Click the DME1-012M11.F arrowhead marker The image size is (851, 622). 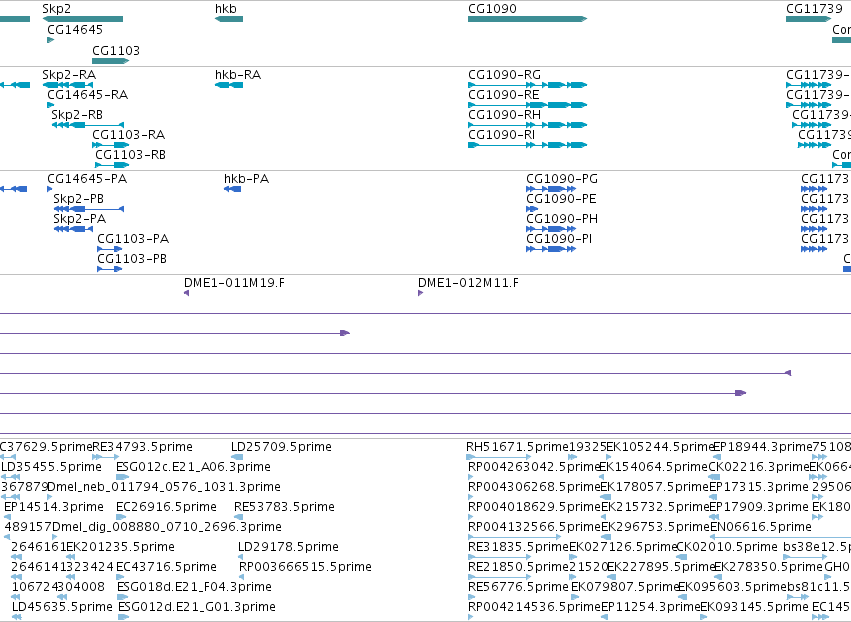[x=421, y=293]
